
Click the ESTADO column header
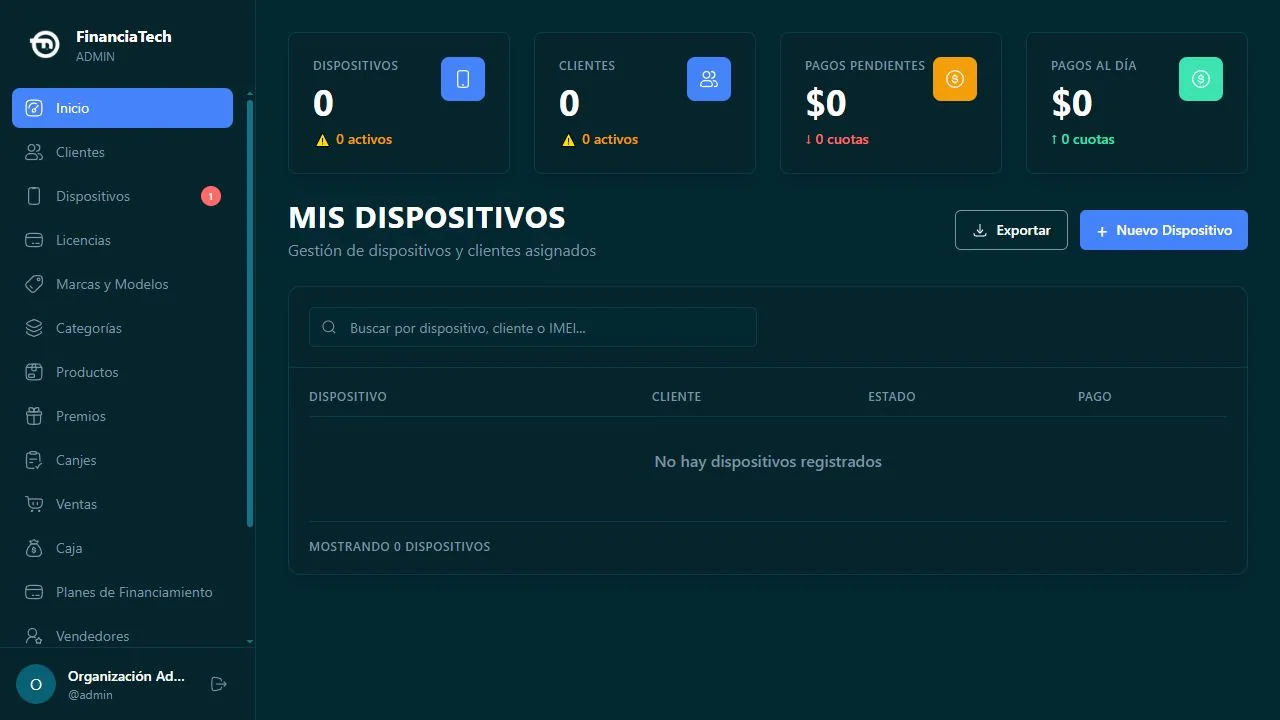click(892, 396)
